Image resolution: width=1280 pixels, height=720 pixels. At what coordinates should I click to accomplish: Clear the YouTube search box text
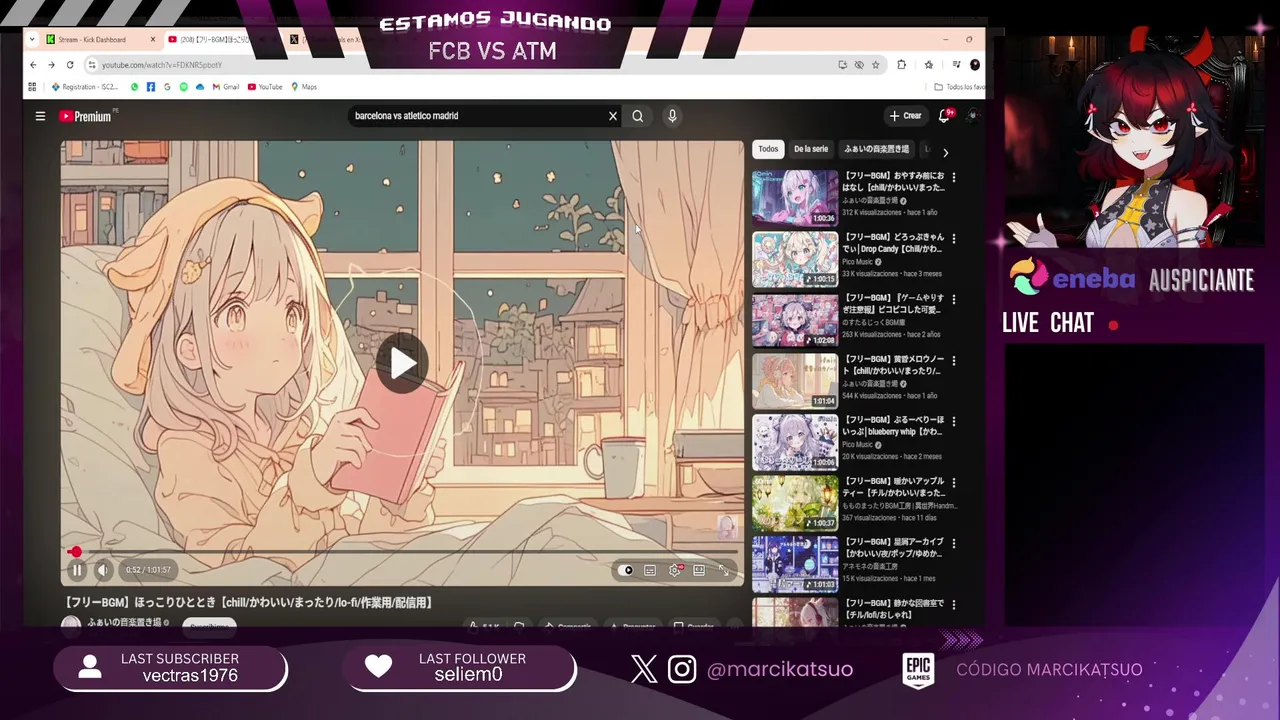coord(613,116)
